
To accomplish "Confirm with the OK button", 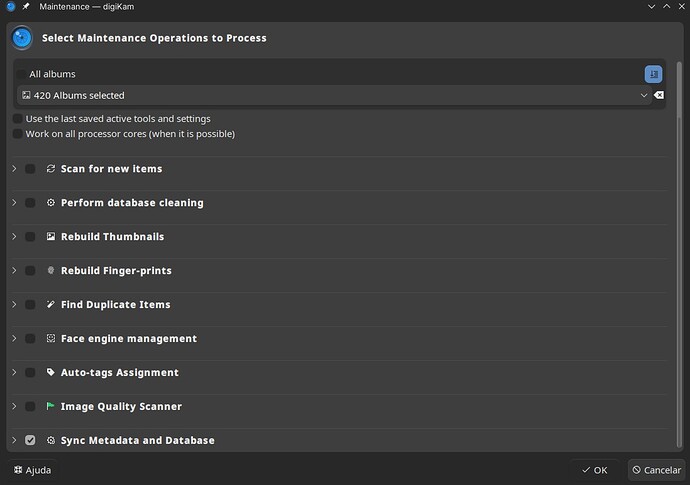I will click(595, 470).
